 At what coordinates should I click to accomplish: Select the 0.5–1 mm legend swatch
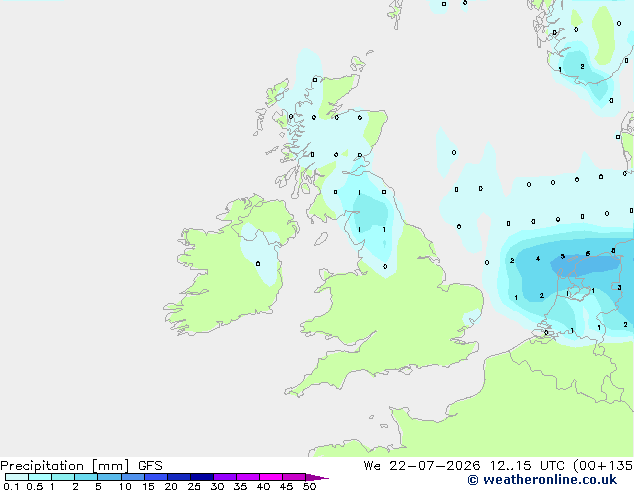[40, 477]
